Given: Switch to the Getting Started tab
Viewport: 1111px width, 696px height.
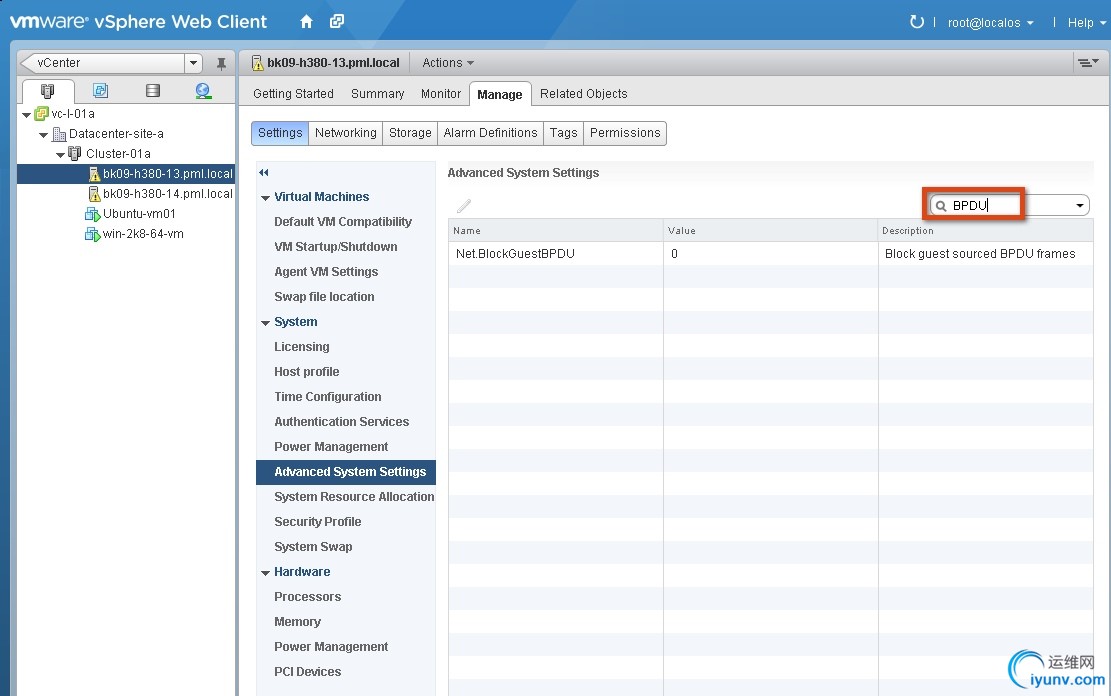Looking at the screenshot, I should 293,94.
